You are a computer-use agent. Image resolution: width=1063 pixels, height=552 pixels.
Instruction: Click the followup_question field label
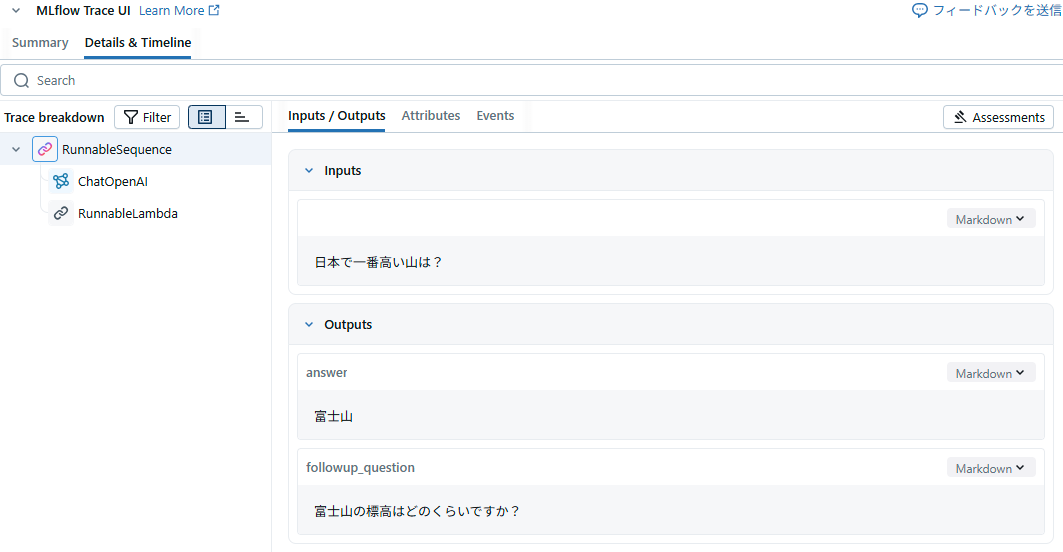pos(360,467)
